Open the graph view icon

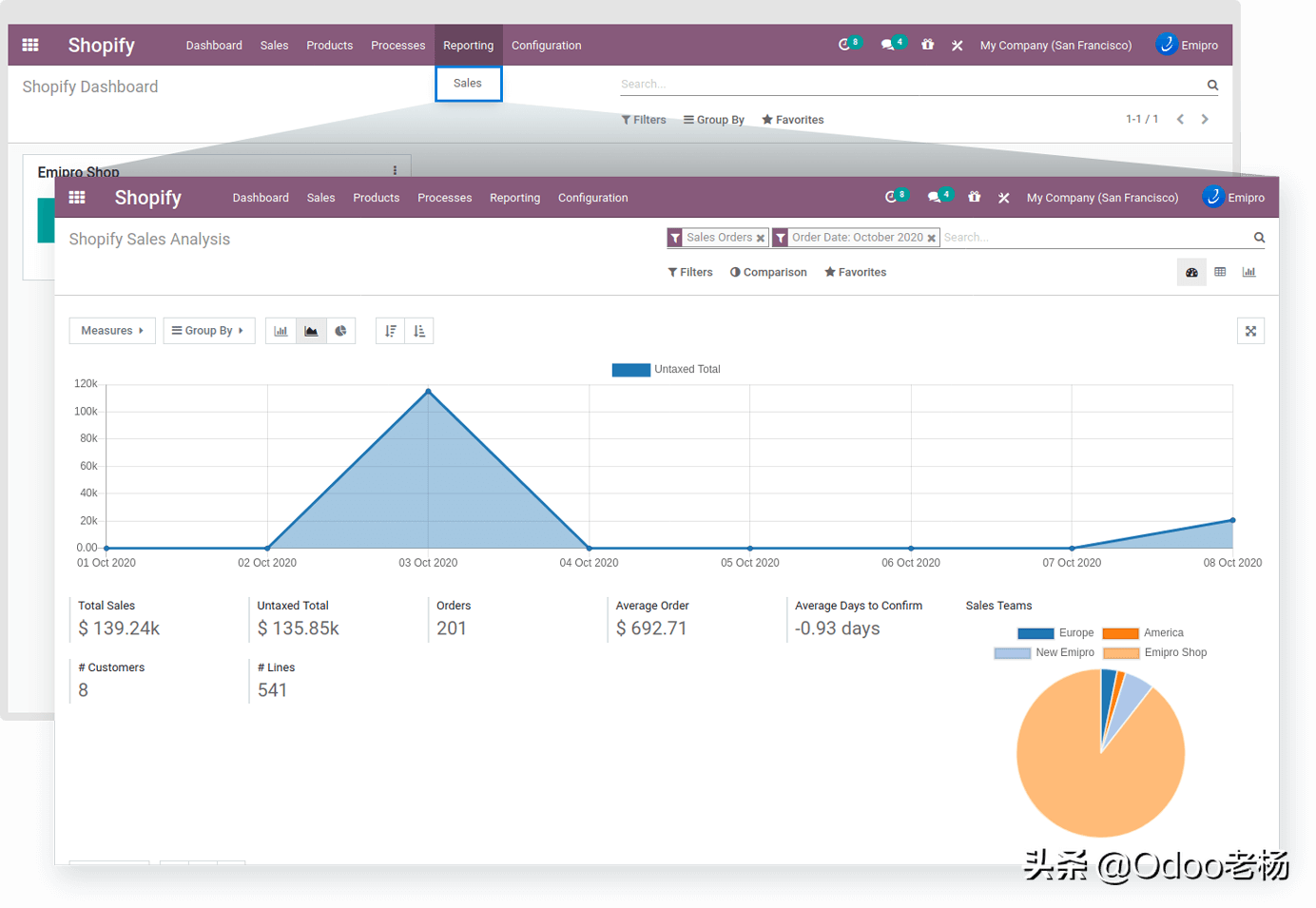(1248, 272)
